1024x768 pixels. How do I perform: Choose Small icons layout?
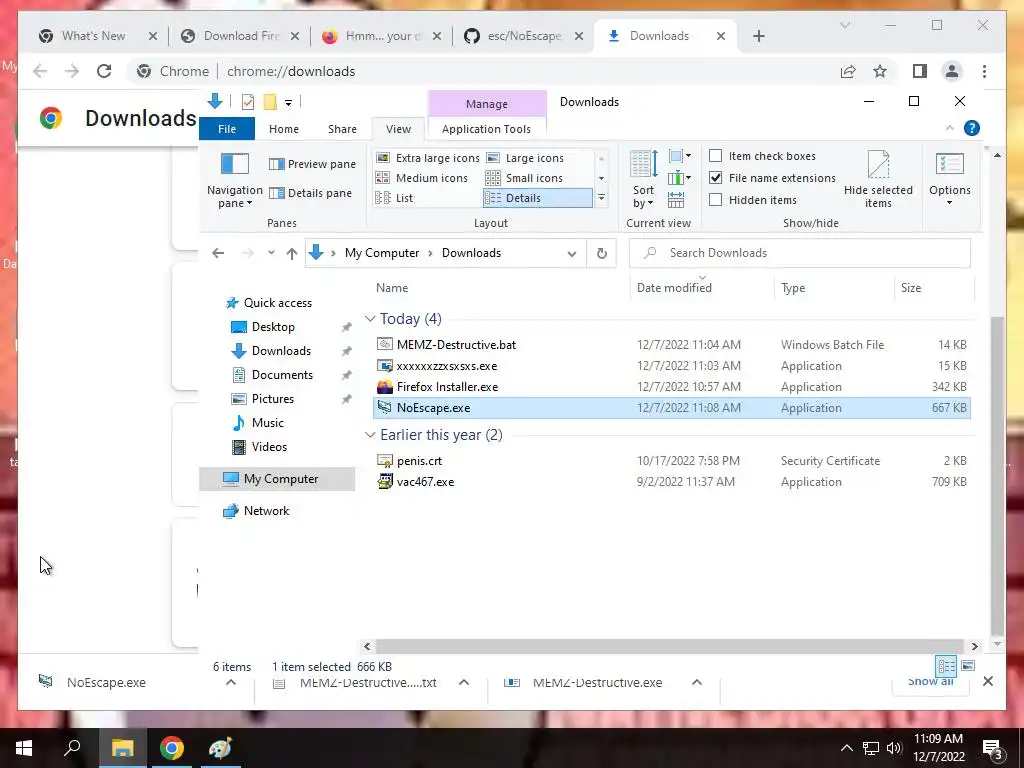524,178
